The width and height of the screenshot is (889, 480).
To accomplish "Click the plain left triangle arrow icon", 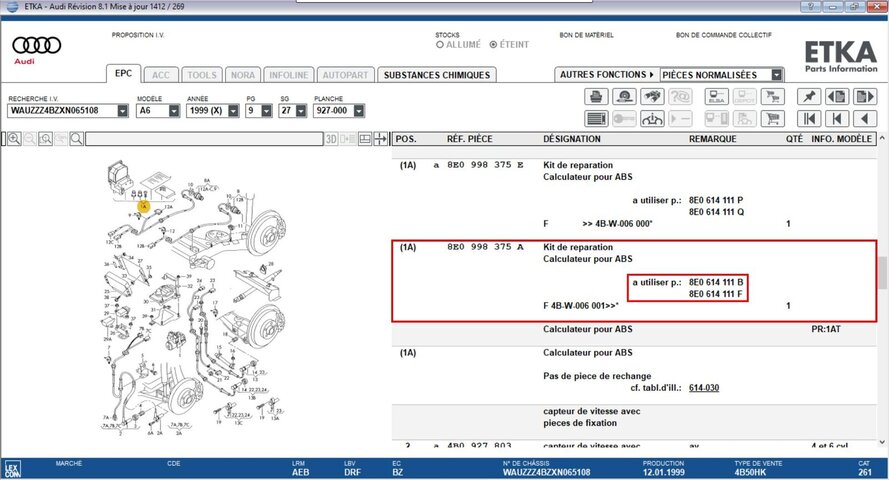I will [x=865, y=119].
